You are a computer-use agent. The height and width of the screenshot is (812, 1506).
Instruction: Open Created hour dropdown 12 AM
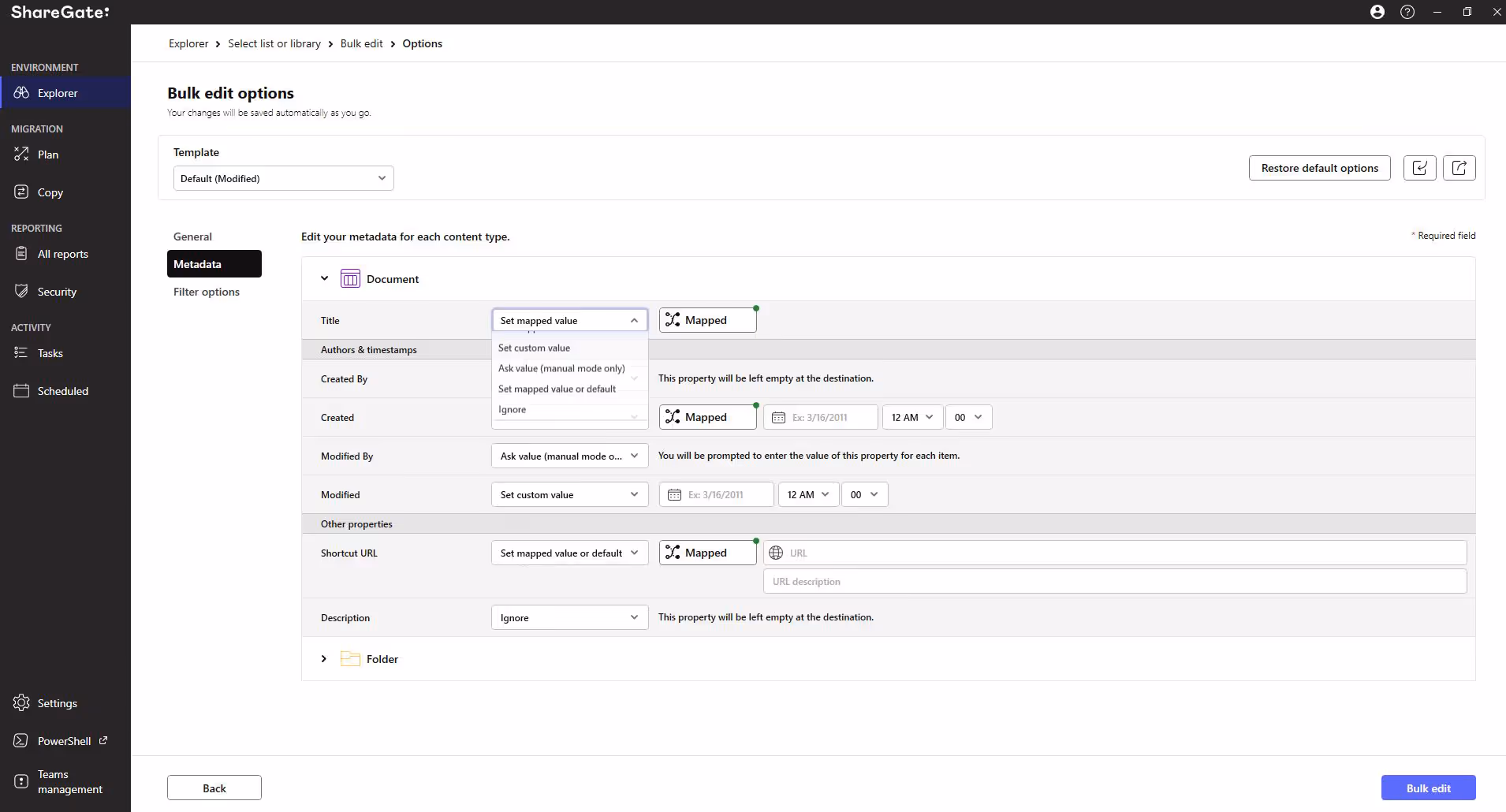point(912,417)
